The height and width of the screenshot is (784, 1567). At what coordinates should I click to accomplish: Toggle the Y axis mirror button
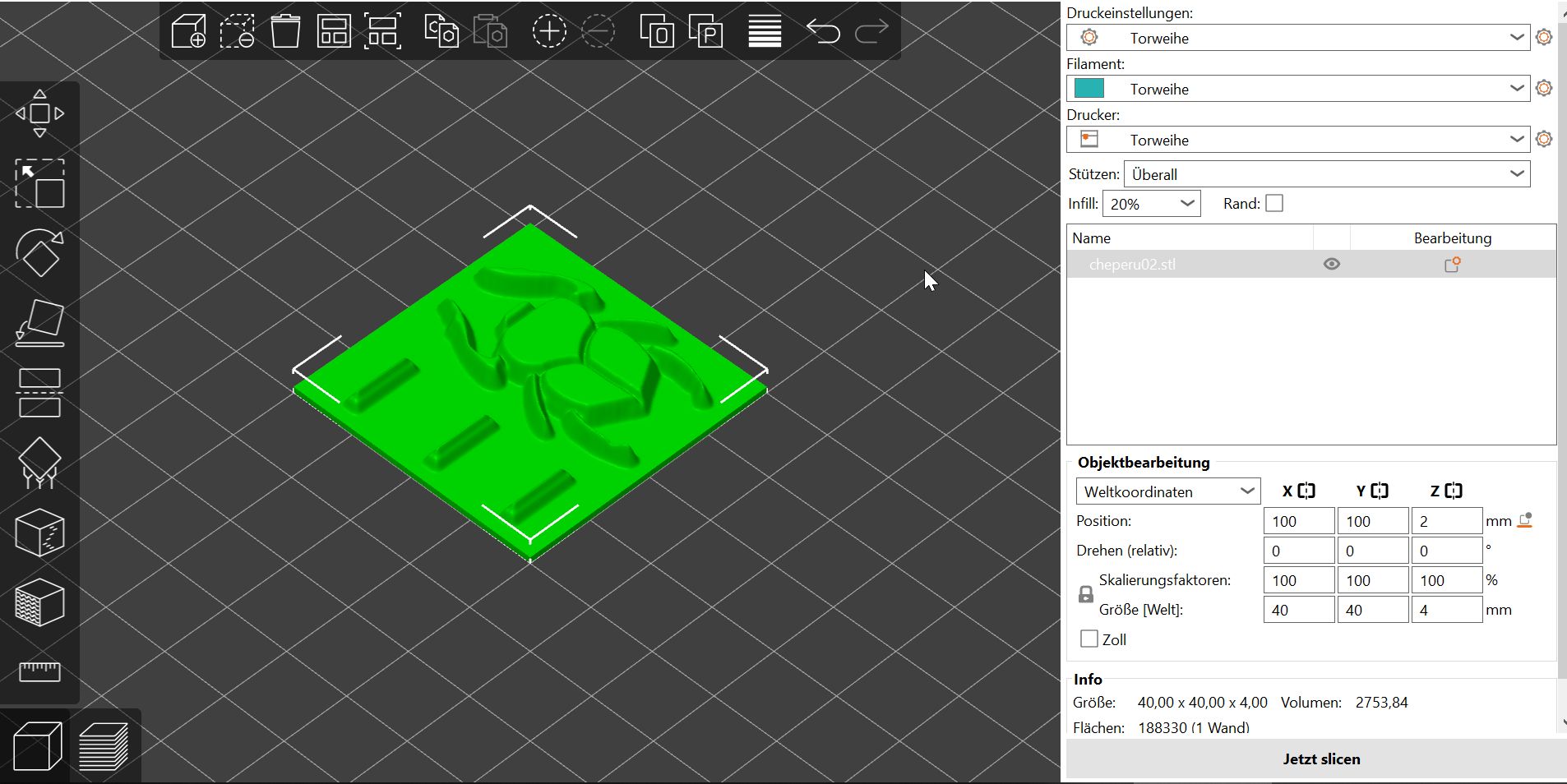click(x=1380, y=491)
